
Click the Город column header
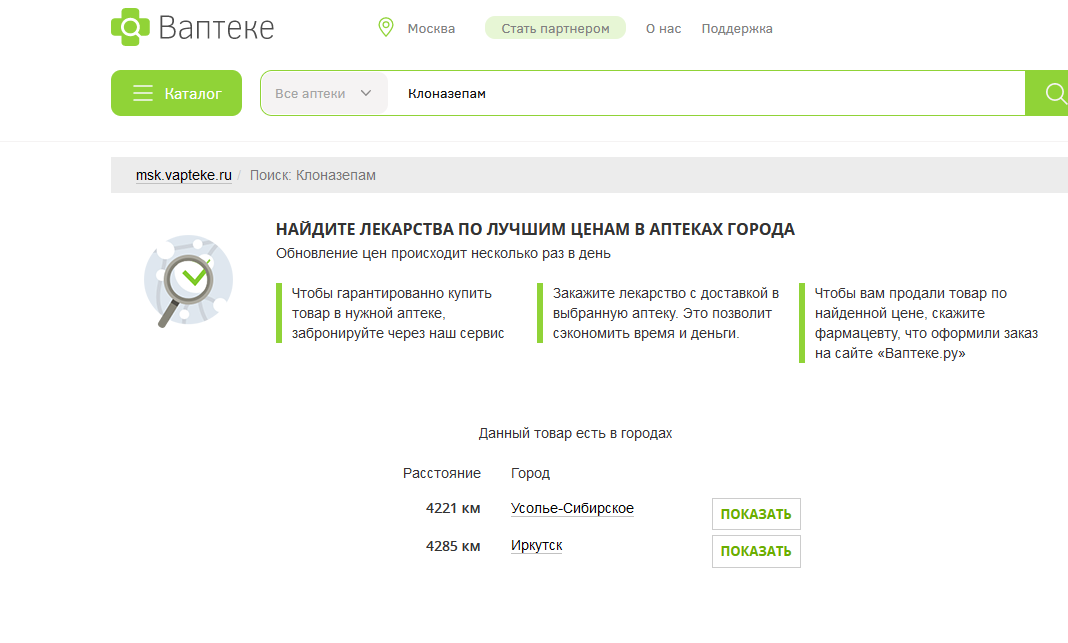pyautogui.click(x=530, y=473)
